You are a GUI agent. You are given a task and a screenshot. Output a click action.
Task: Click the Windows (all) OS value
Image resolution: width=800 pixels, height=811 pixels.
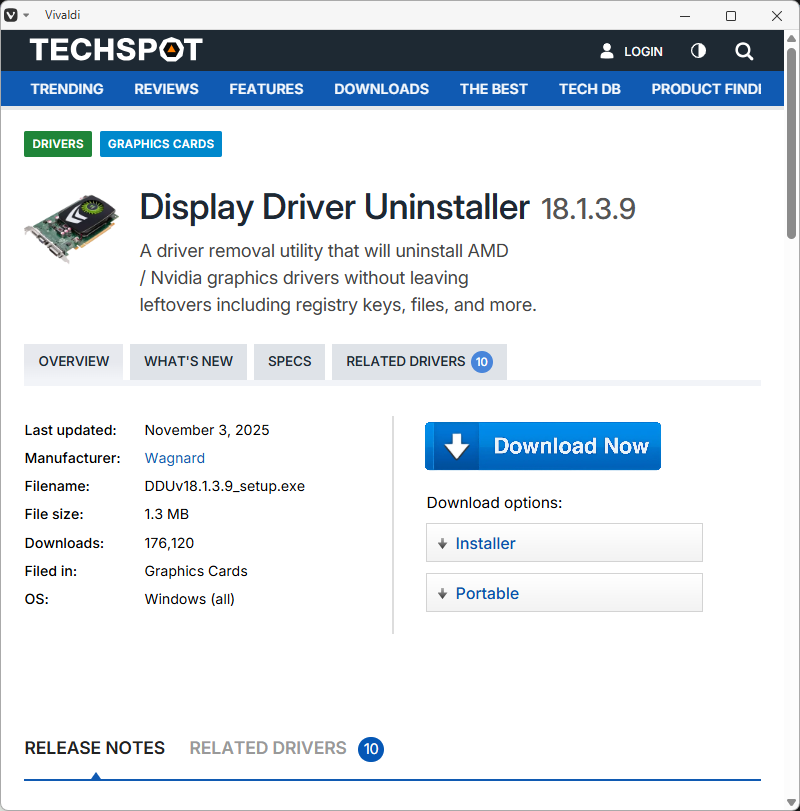pos(189,599)
